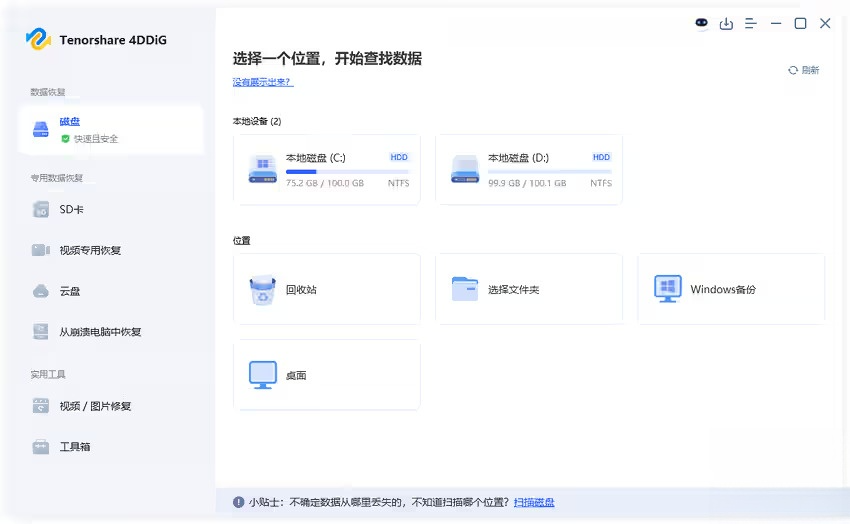Image resolution: width=850 pixels, height=524 pixels.
Task: Click the 工具箱 toolbox icon
Action: pyautogui.click(x=41, y=447)
